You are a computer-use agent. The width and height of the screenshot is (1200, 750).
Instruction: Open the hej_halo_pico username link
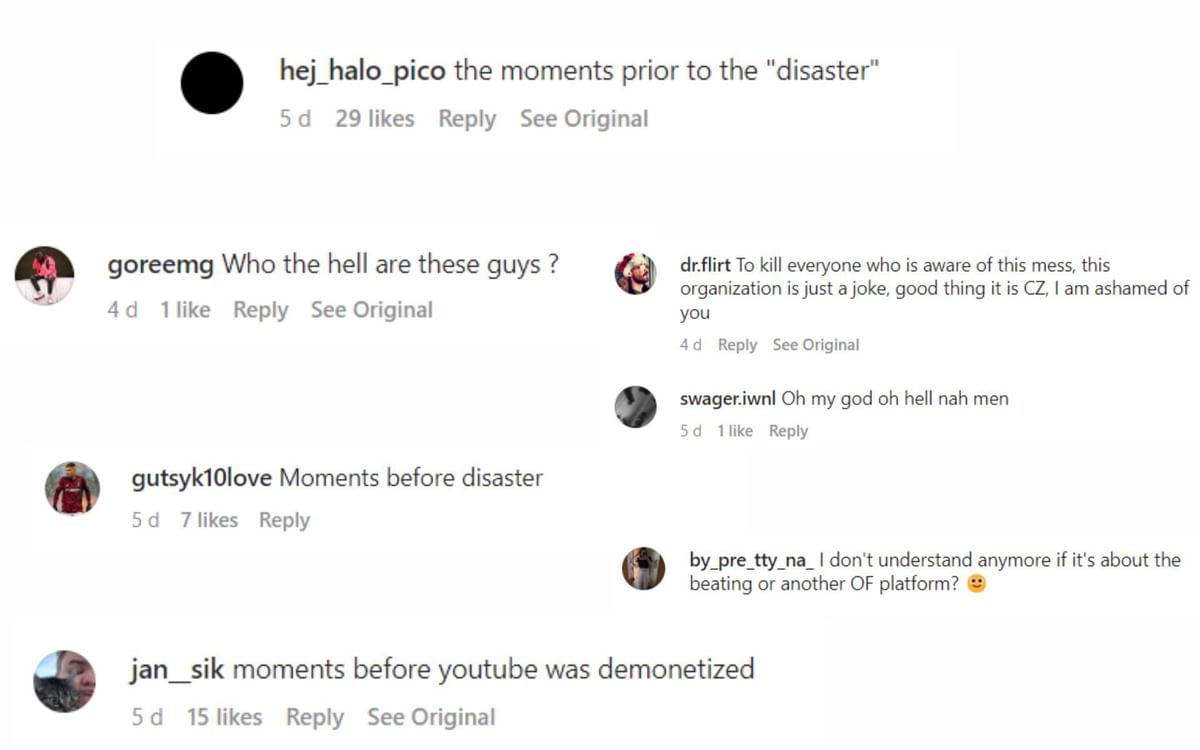tap(363, 72)
